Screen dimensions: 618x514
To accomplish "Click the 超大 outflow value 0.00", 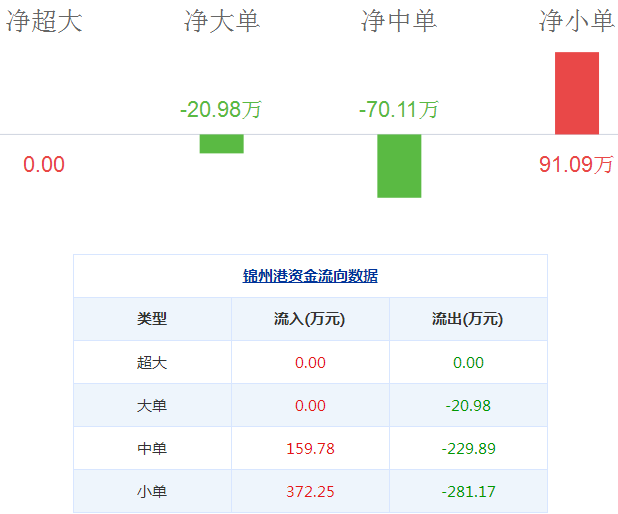I will tap(468, 363).
